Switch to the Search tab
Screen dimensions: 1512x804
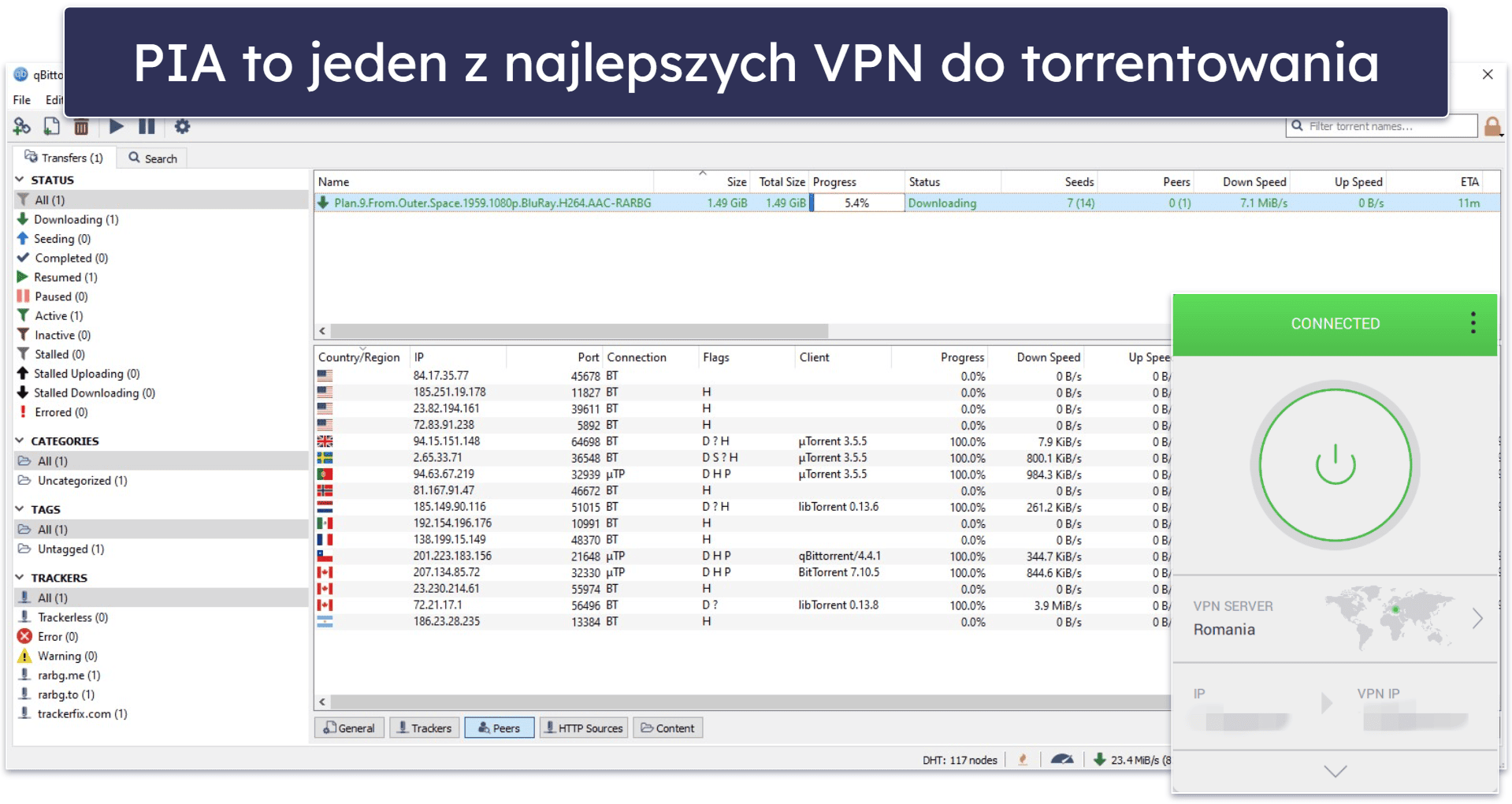click(153, 158)
